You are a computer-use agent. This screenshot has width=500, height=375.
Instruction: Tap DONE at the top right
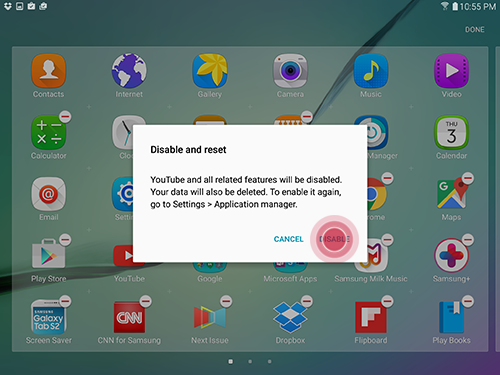point(475,29)
